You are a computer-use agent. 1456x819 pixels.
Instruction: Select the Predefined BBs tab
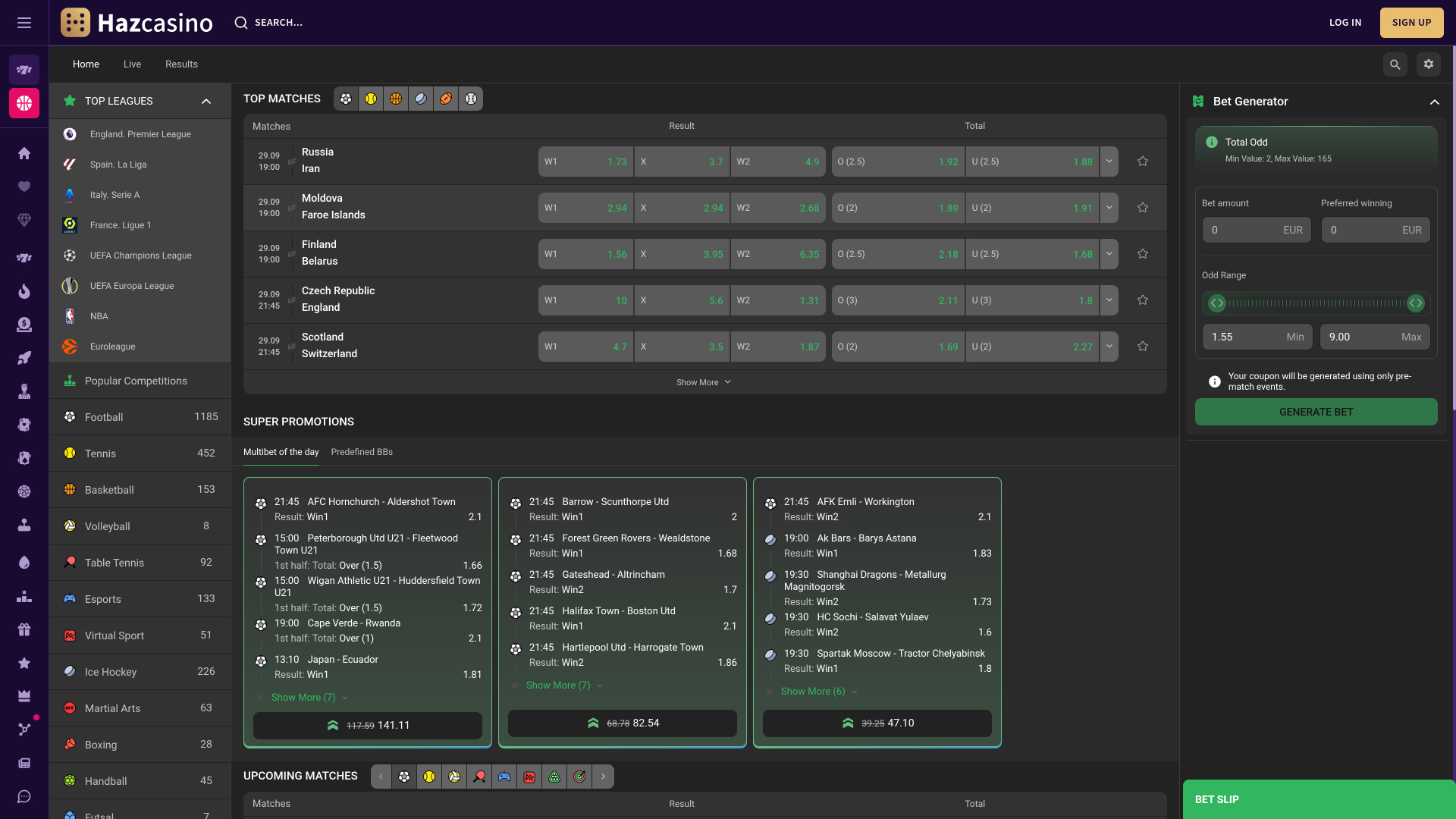point(362,452)
